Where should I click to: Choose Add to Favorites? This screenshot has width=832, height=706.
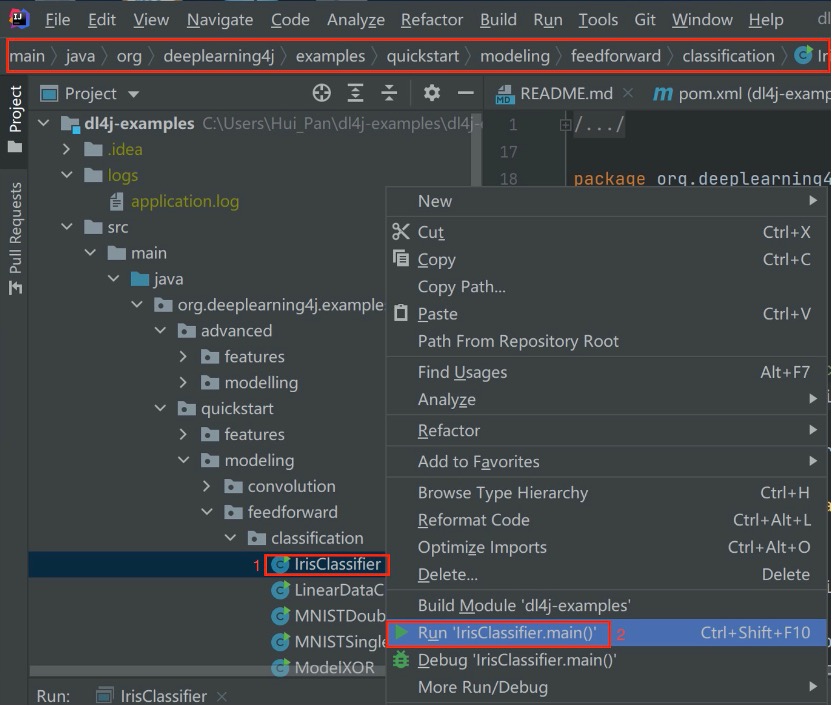[x=606, y=461]
